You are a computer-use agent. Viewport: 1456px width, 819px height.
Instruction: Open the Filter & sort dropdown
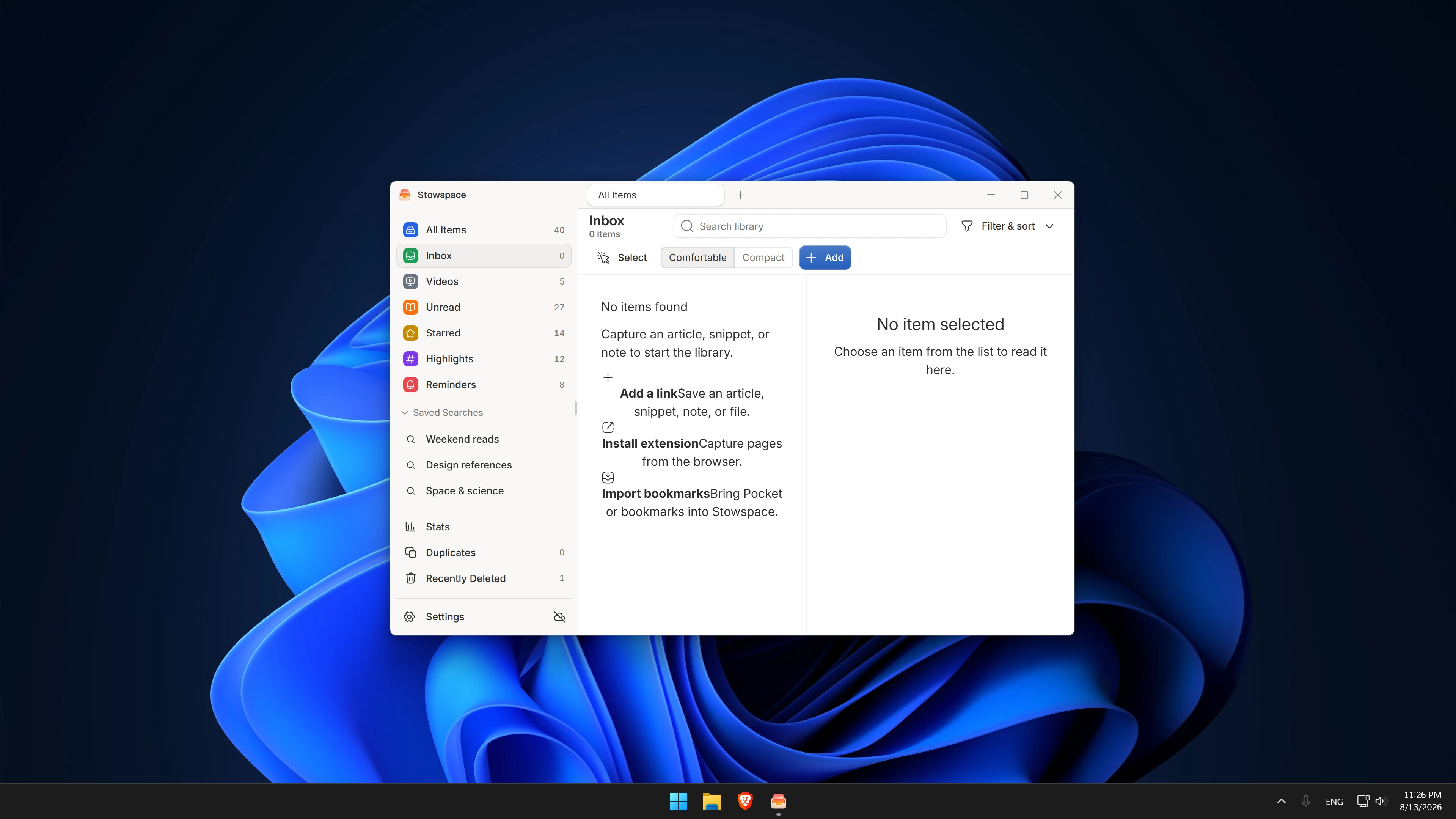pyautogui.click(x=1008, y=226)
